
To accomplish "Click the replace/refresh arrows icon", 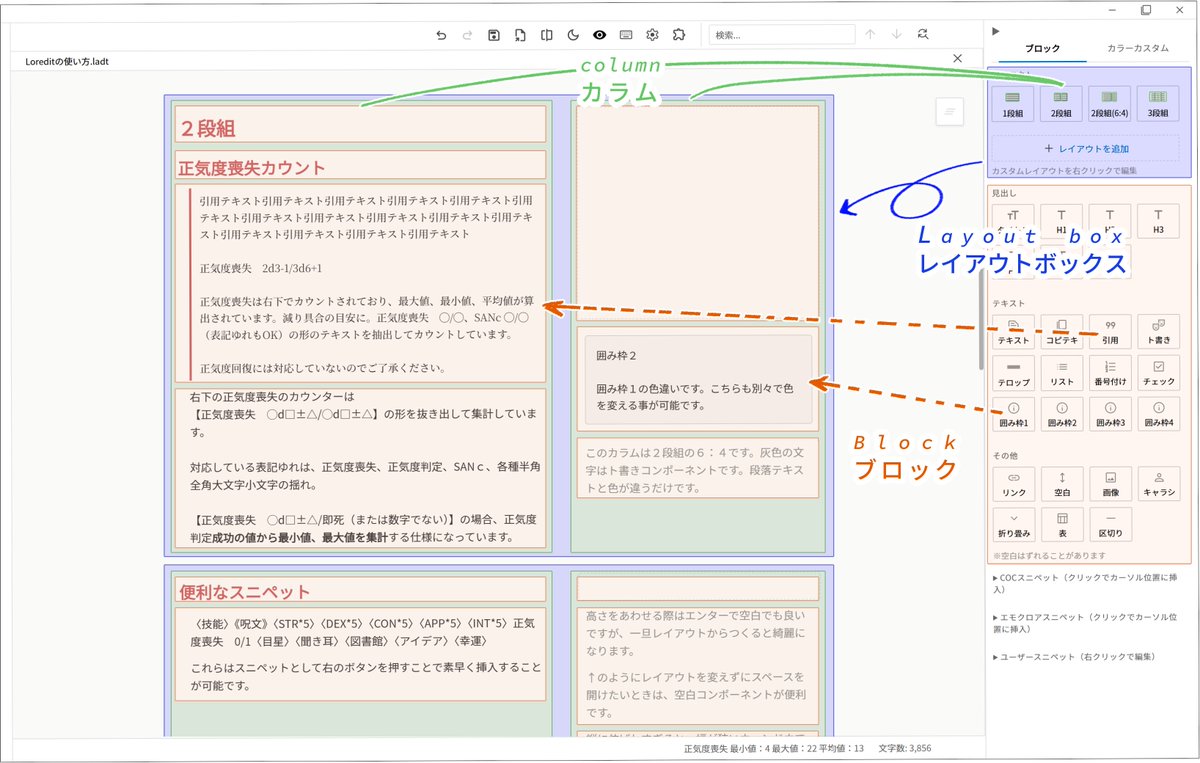I will tap(922, 35).
